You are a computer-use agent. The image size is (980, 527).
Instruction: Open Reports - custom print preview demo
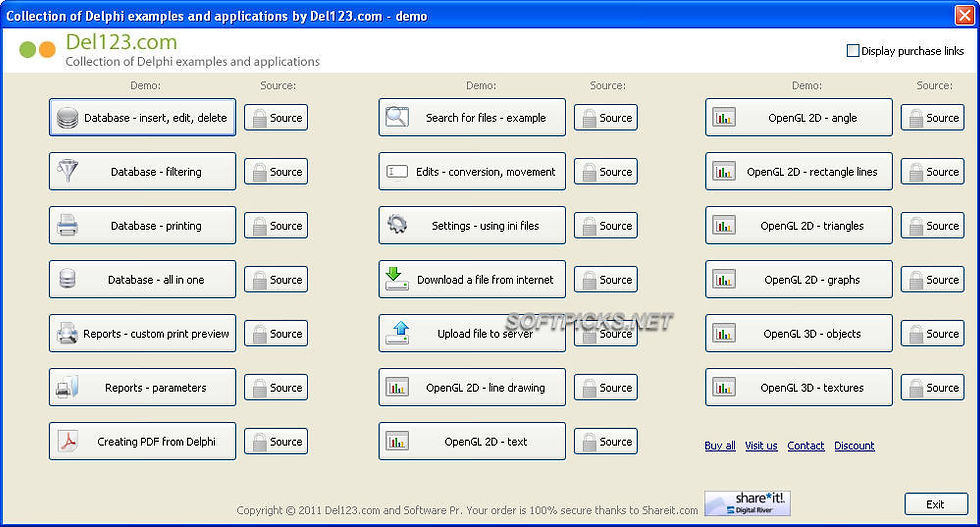[142, 333]
